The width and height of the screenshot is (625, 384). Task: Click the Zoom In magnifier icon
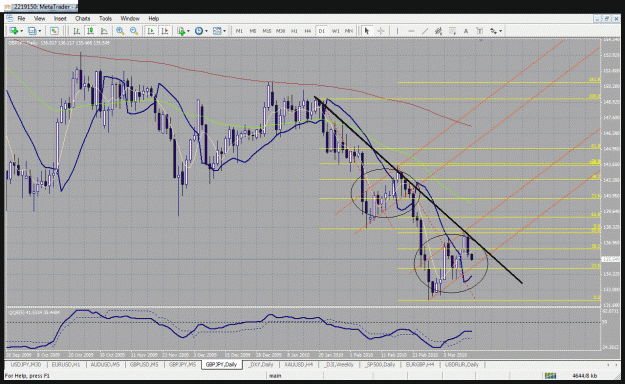[x=120, y=31]
